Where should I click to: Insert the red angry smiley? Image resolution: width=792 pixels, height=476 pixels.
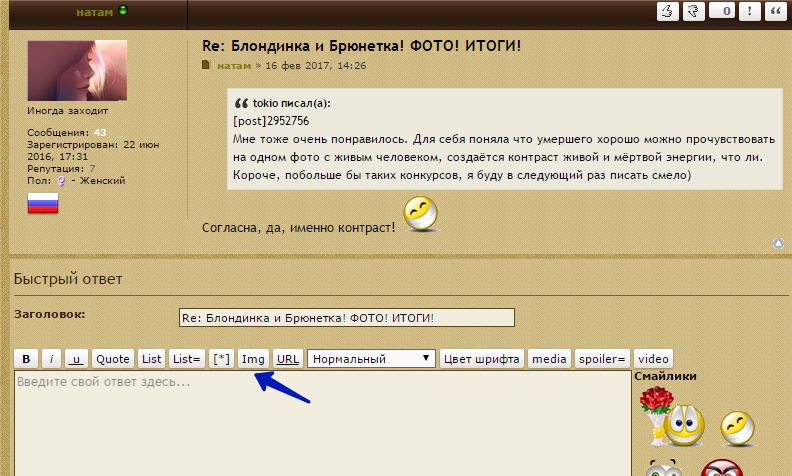(722, 467)
